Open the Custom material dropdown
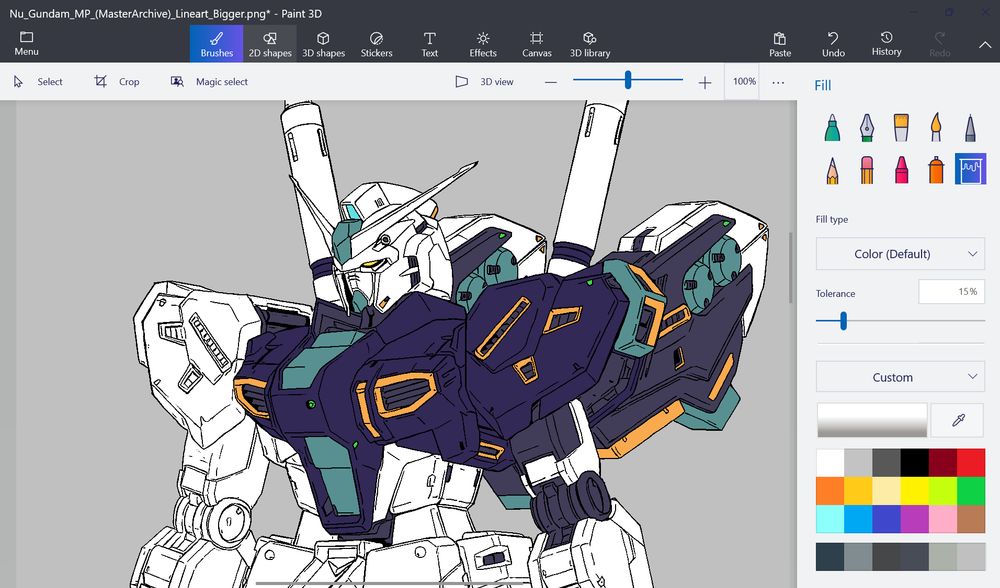1000x588 pixels. click(x=900, y=377)
